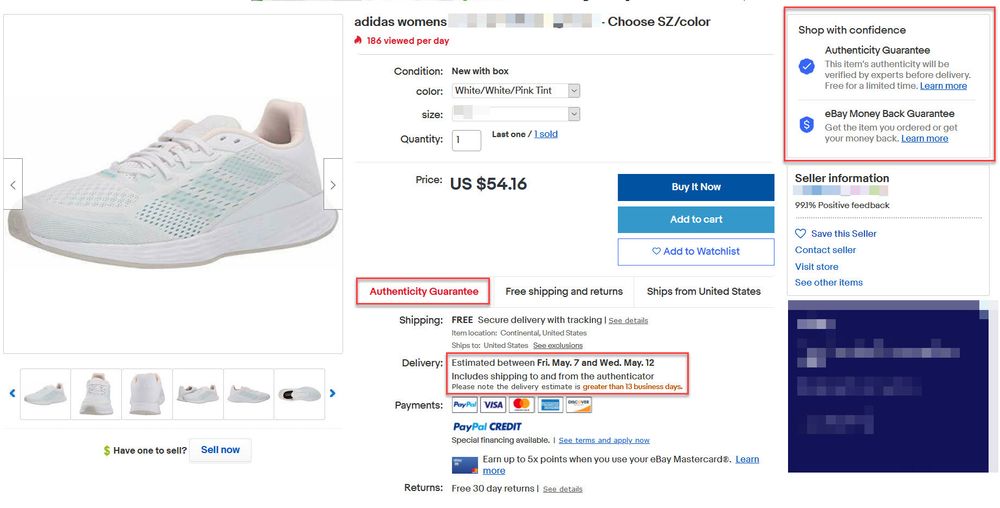The image size is (1000, 508).
Task: Click the PayPal payment icon
Action: pos(465,405)
